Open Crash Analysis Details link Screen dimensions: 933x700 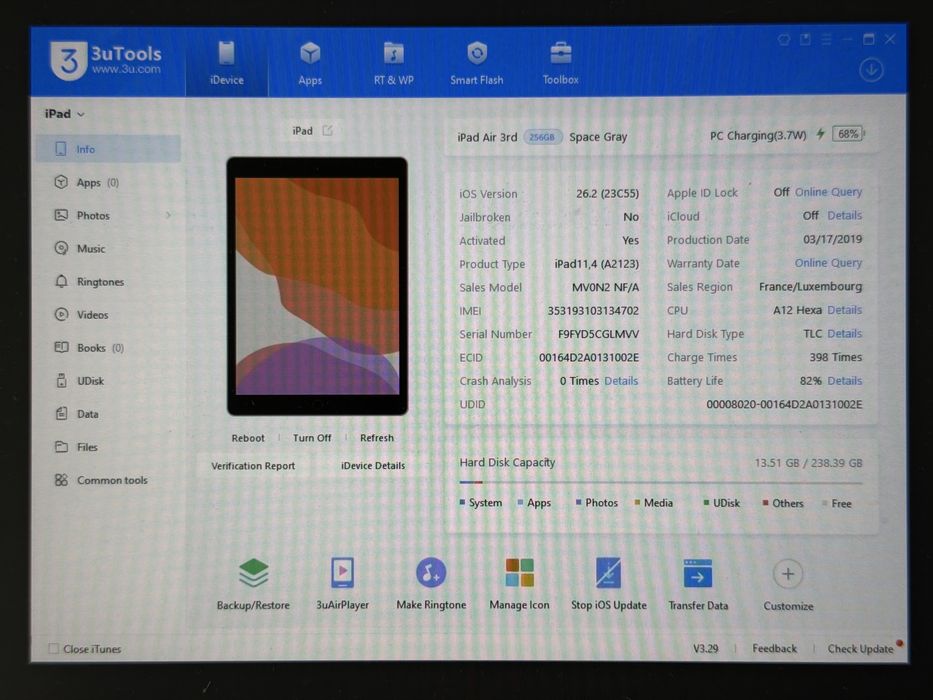point(621,381)
